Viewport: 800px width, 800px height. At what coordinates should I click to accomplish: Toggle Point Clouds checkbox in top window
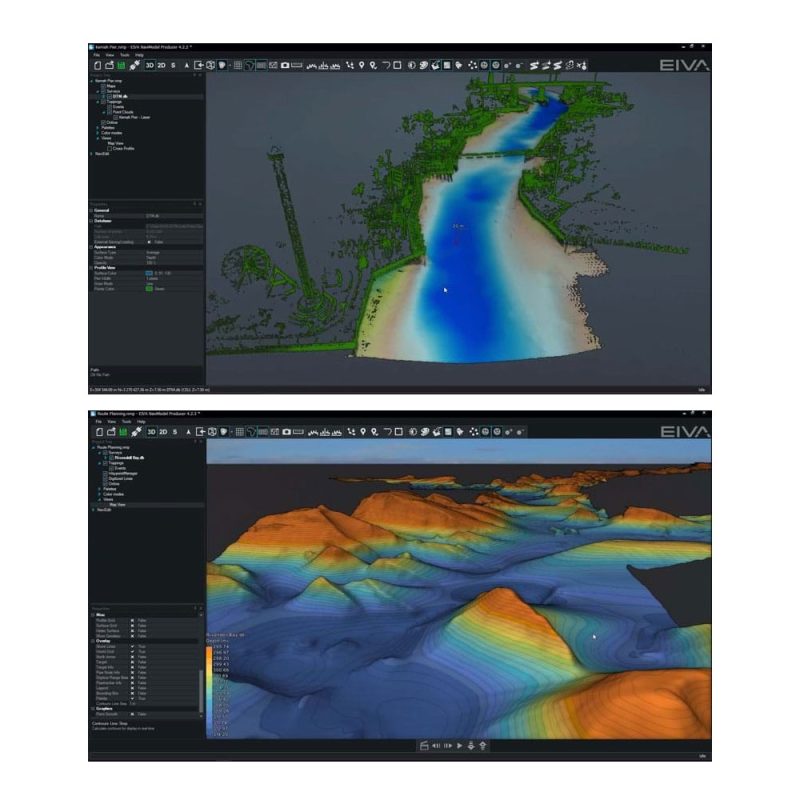coord(110,112)
